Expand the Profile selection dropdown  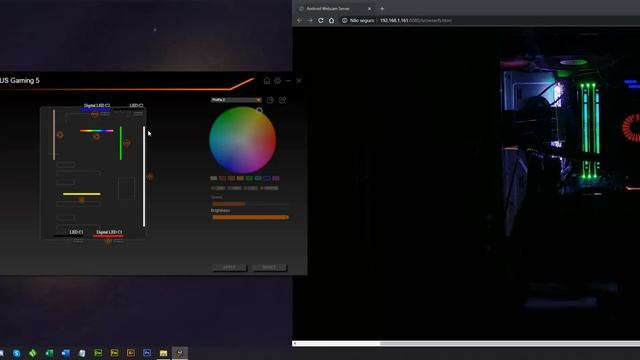point(236,100)
